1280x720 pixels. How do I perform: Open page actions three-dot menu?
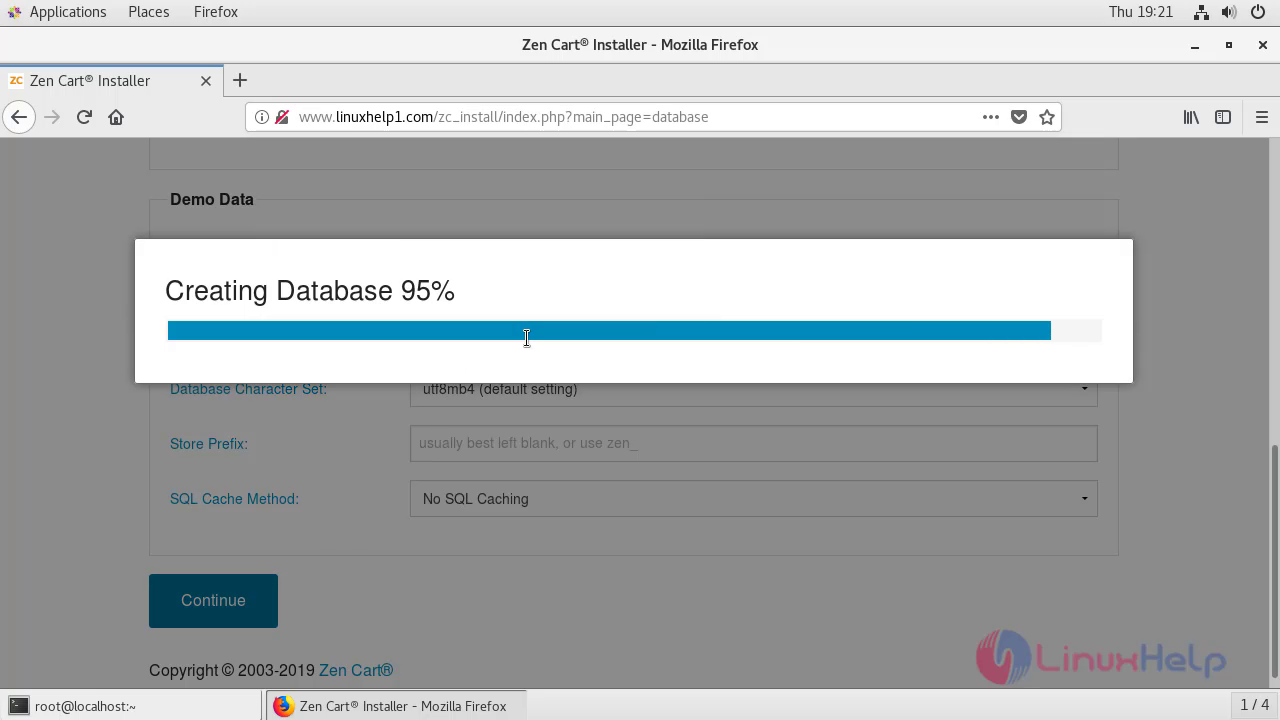(x=991, y=117)
